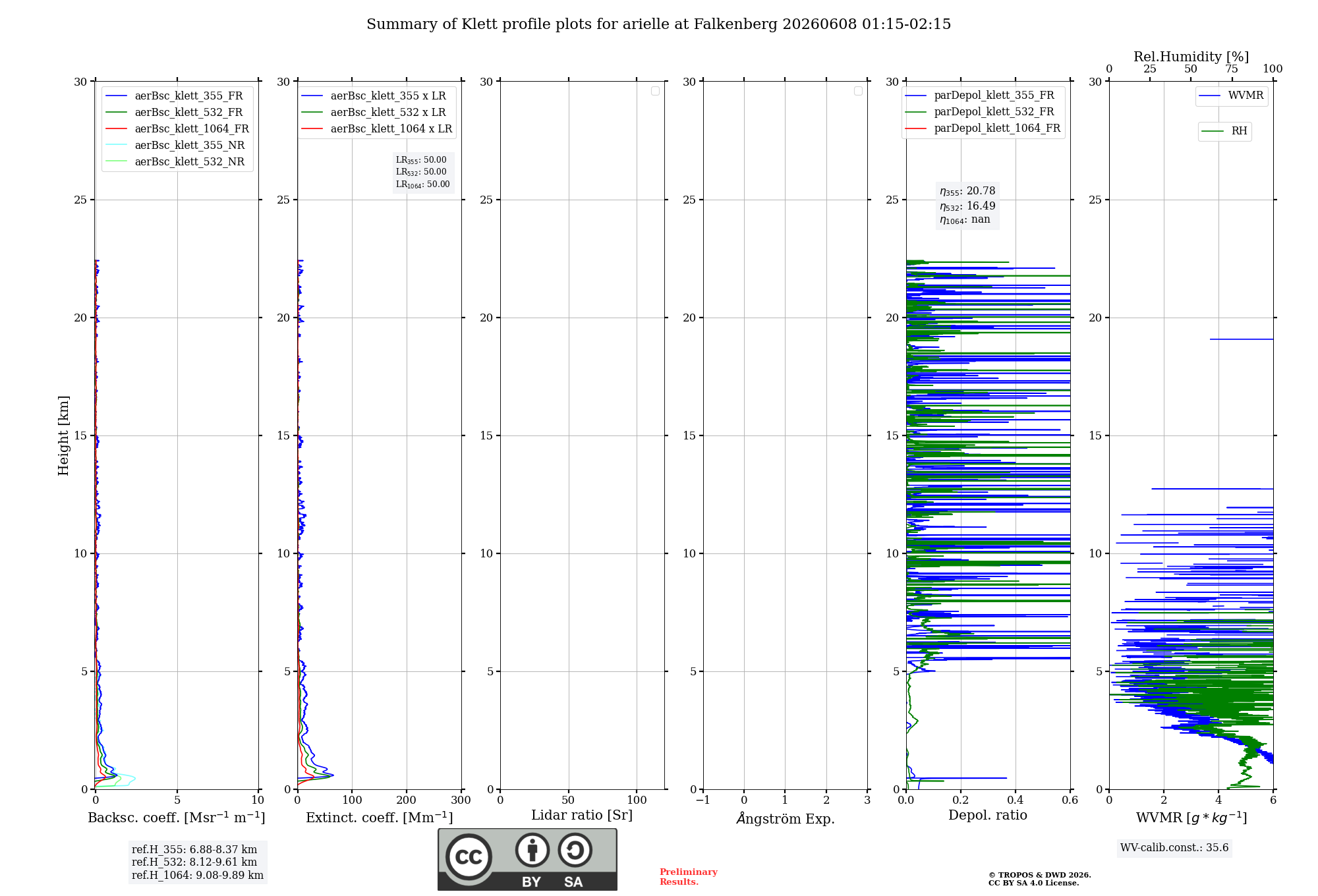Screen dimensions: 1318x896
Task: Click the Rel.Humidity [%] axis title
Action: point(1191,57)
